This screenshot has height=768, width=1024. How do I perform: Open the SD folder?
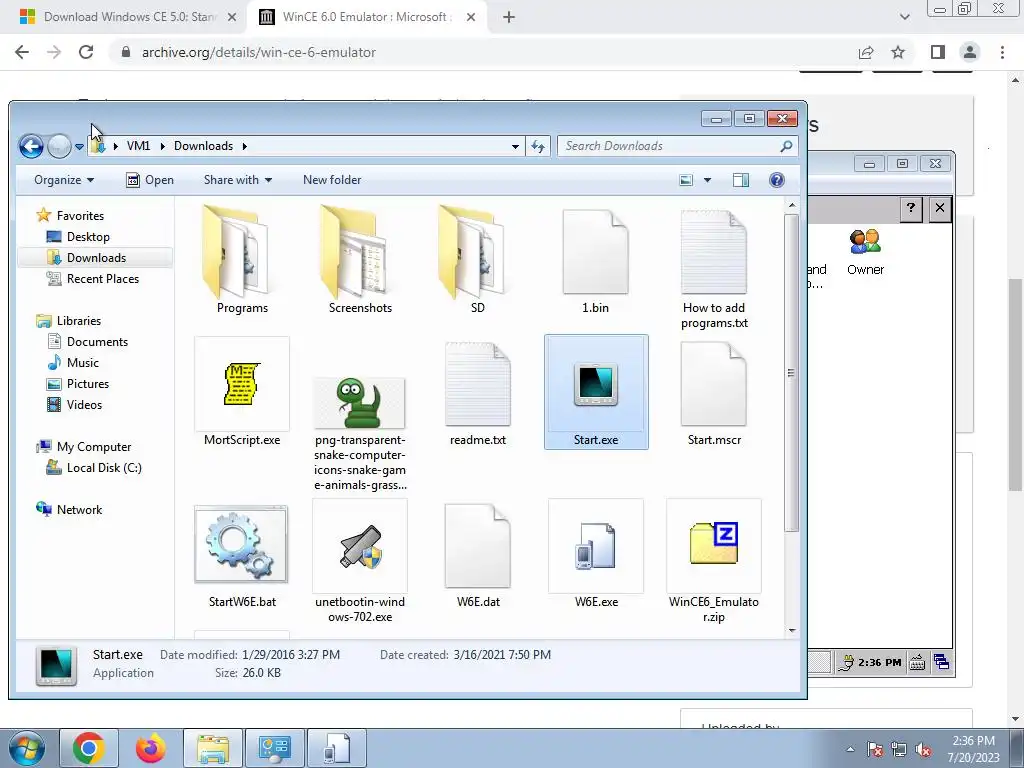tap(477, 260)
